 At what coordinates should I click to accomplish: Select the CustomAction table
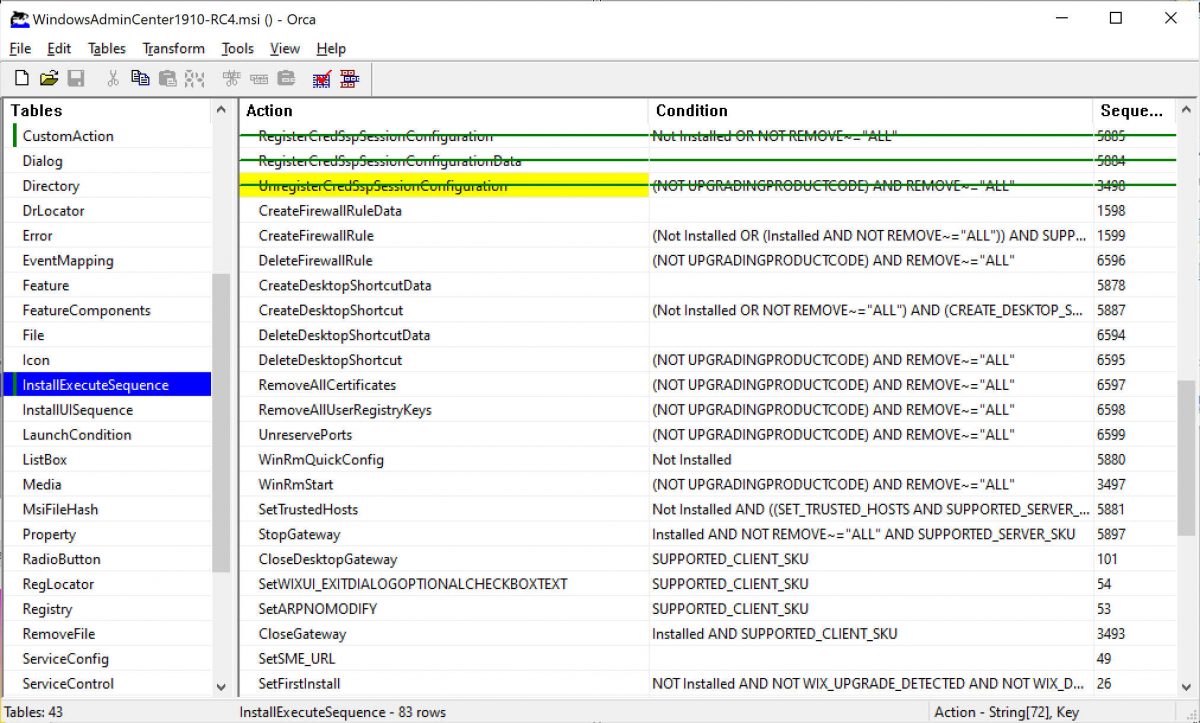coord(68,136)
